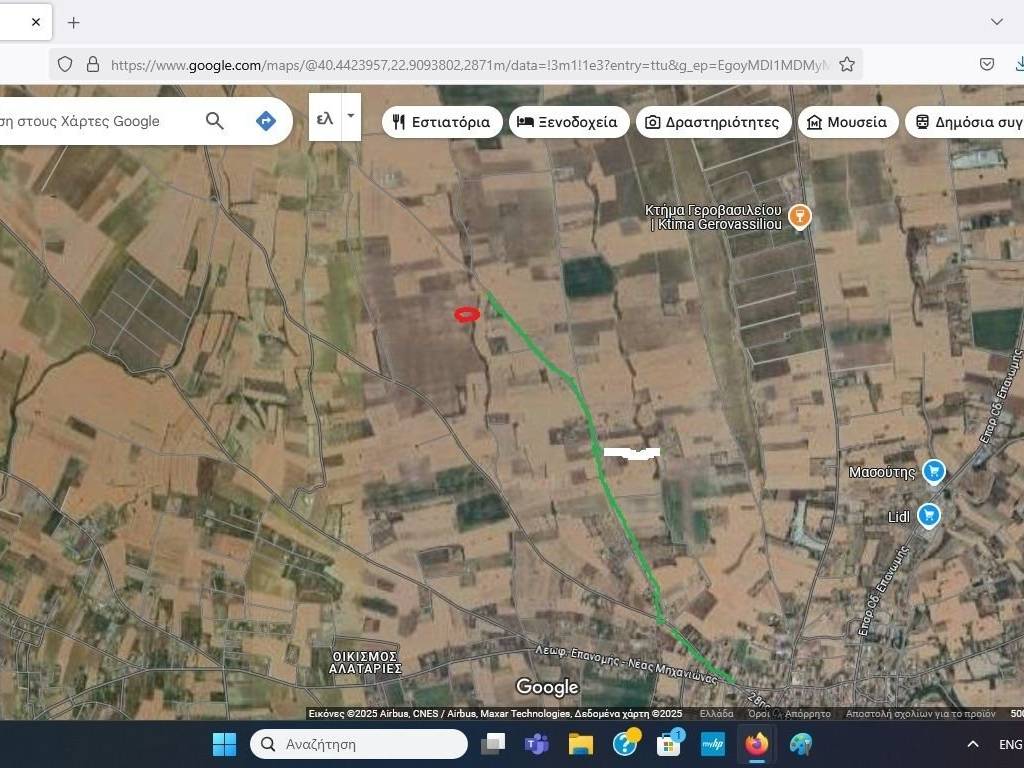Show hidden system tray icons
The image size is (1024, 768).
pos(972,744)
